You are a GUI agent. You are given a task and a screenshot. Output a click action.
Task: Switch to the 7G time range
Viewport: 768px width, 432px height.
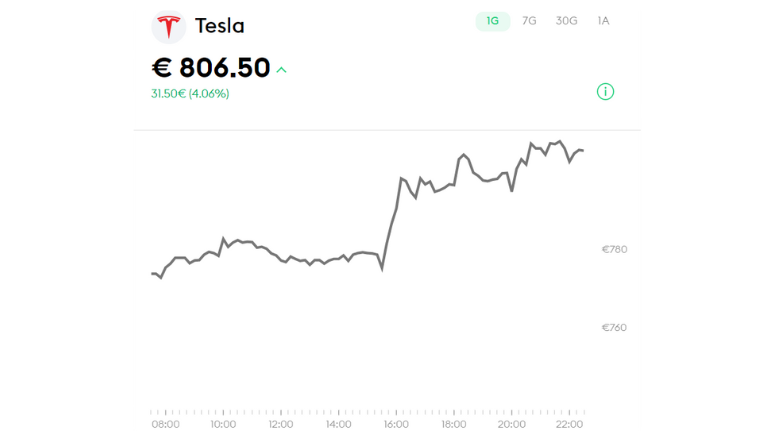(x=529, y=21)
